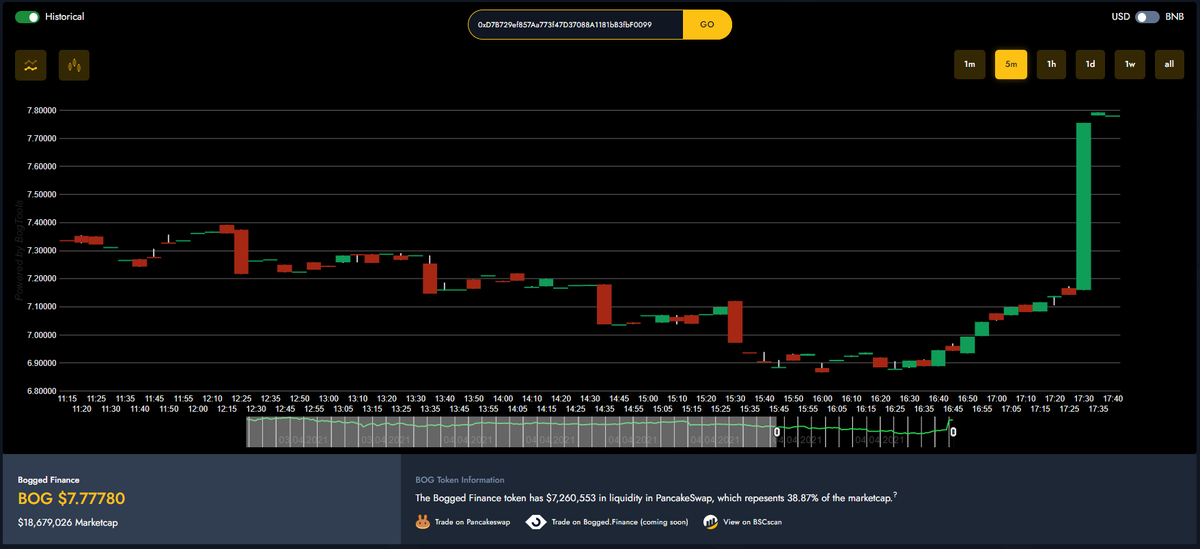The height and width of the screenshot is (549, 1200).
Task: Select the line chart view icon
Action: pos(30,65)
